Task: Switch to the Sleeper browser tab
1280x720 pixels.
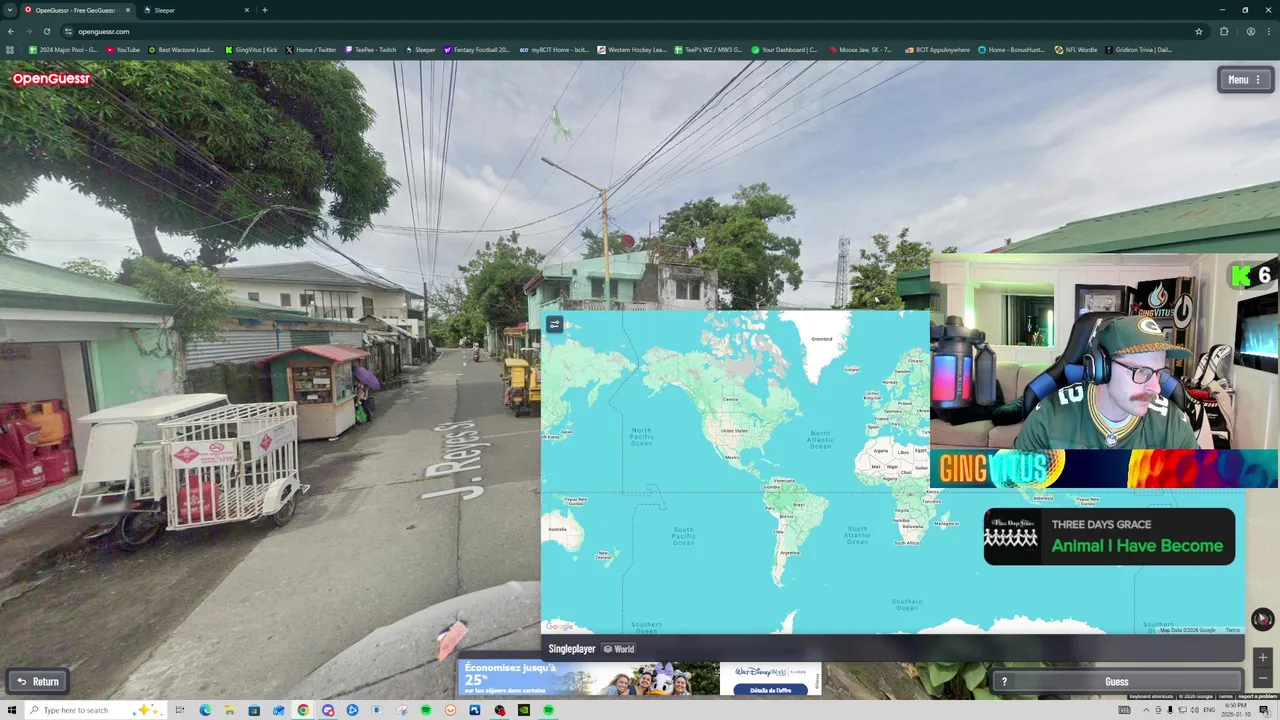Action: click(195, 10)
